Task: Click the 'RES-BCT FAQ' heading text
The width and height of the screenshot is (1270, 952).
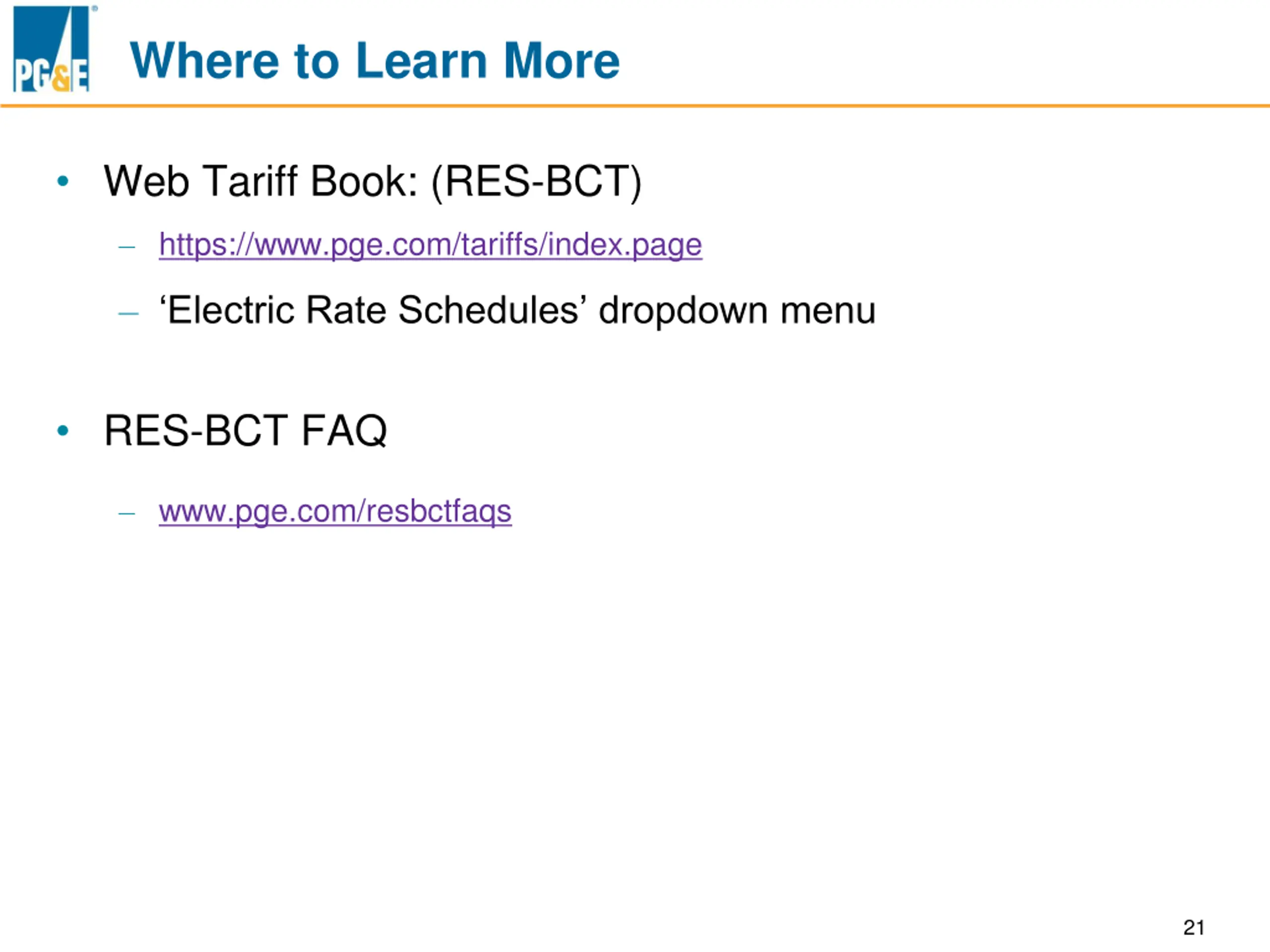Action: (245, 430)
